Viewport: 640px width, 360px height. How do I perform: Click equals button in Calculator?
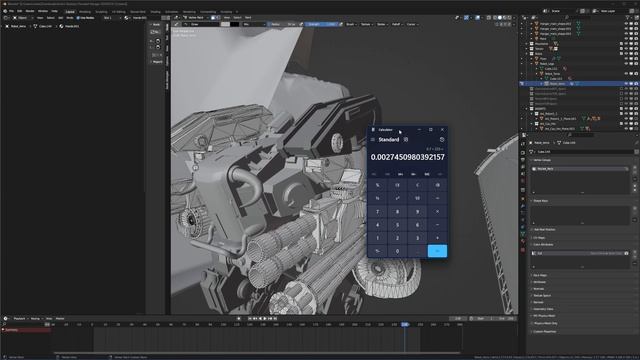pyautogui.click(x=437, y=251)
